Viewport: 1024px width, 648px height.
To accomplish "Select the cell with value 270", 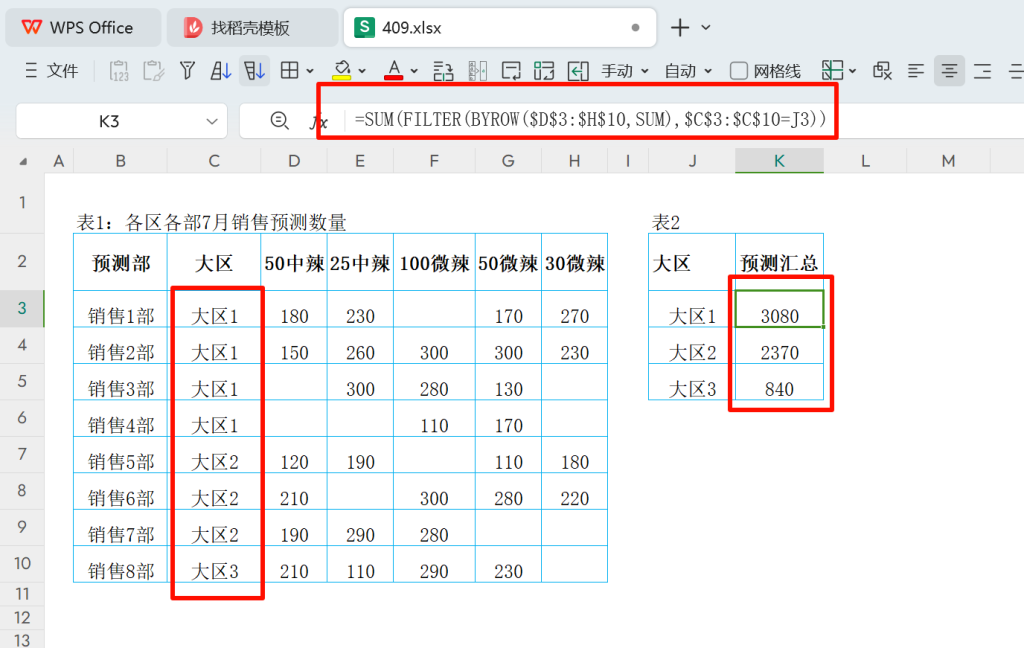I will pos(575,309).
